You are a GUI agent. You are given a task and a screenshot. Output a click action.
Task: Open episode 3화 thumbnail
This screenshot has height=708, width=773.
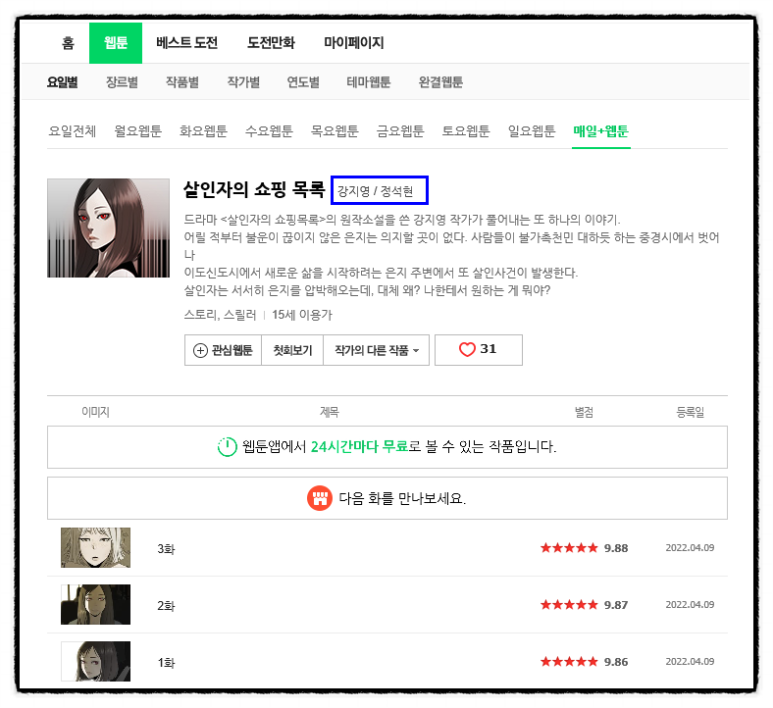[95, 548]
